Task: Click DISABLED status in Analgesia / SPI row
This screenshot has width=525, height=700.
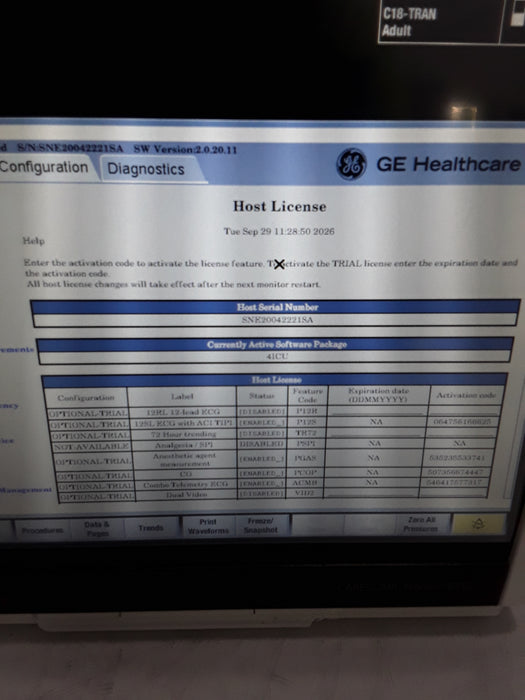Action: (x=262, y=445)
